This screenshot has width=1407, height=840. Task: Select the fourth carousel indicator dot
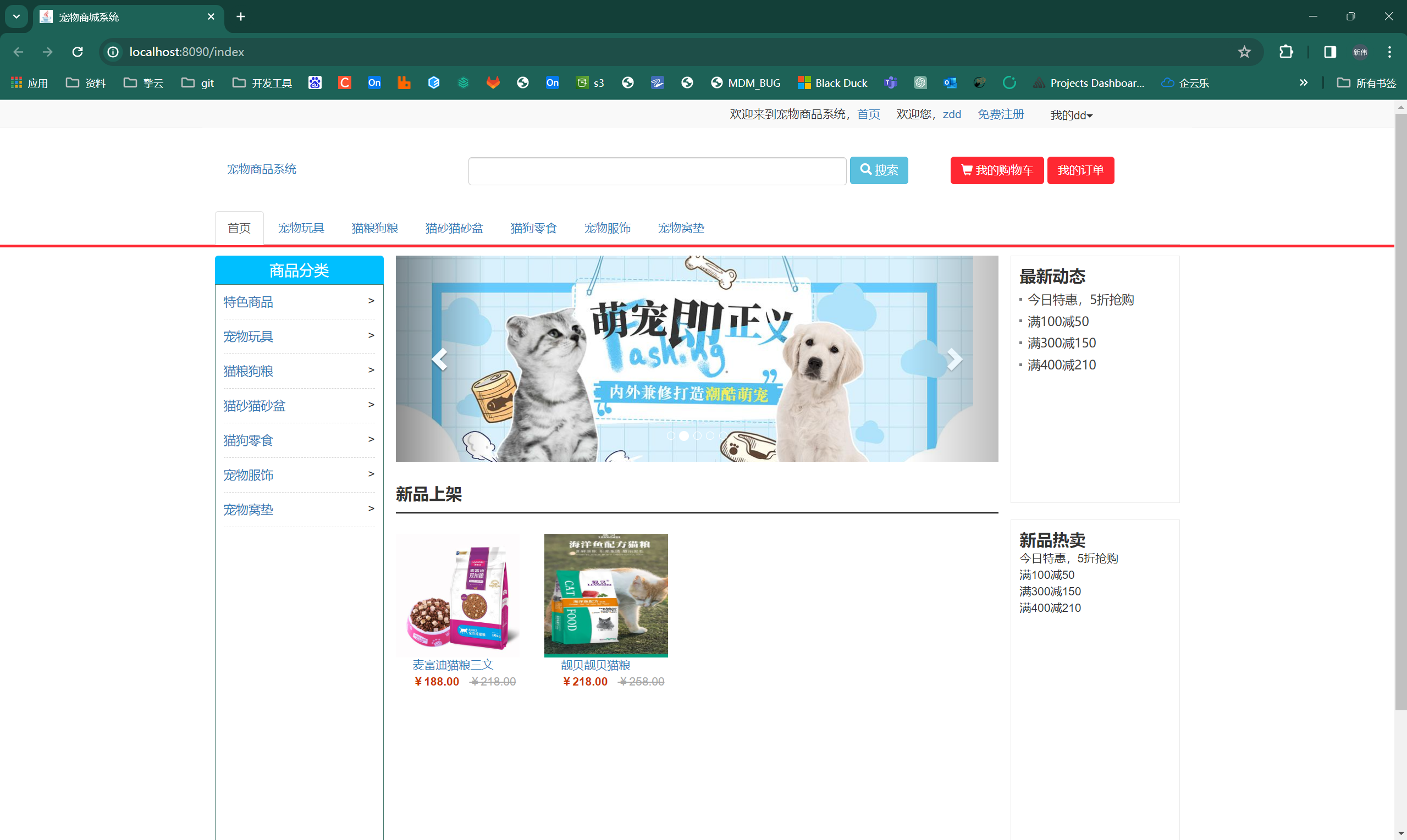tap(710, 436)
